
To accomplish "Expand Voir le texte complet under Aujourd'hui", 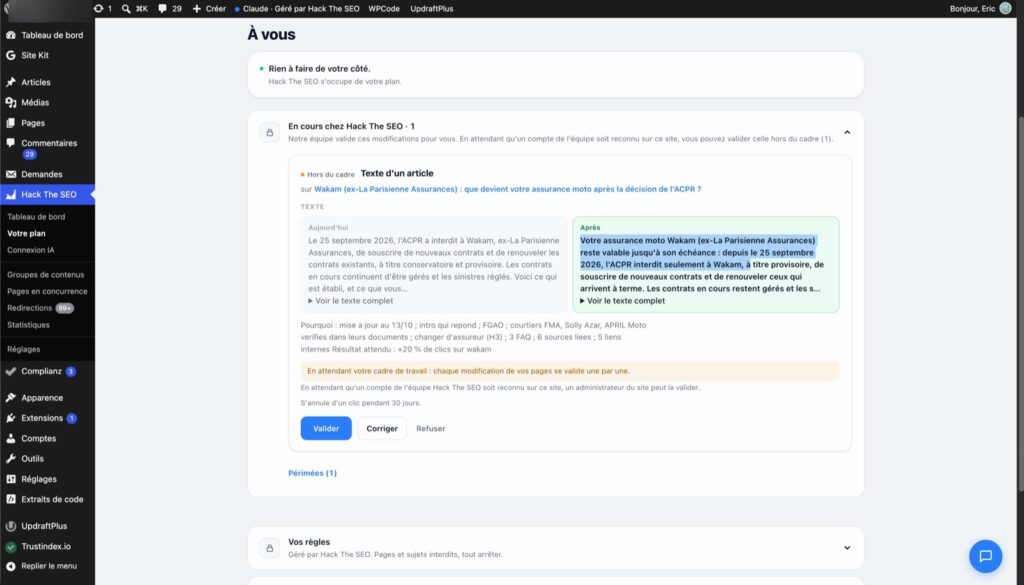I will coord(351,301).
